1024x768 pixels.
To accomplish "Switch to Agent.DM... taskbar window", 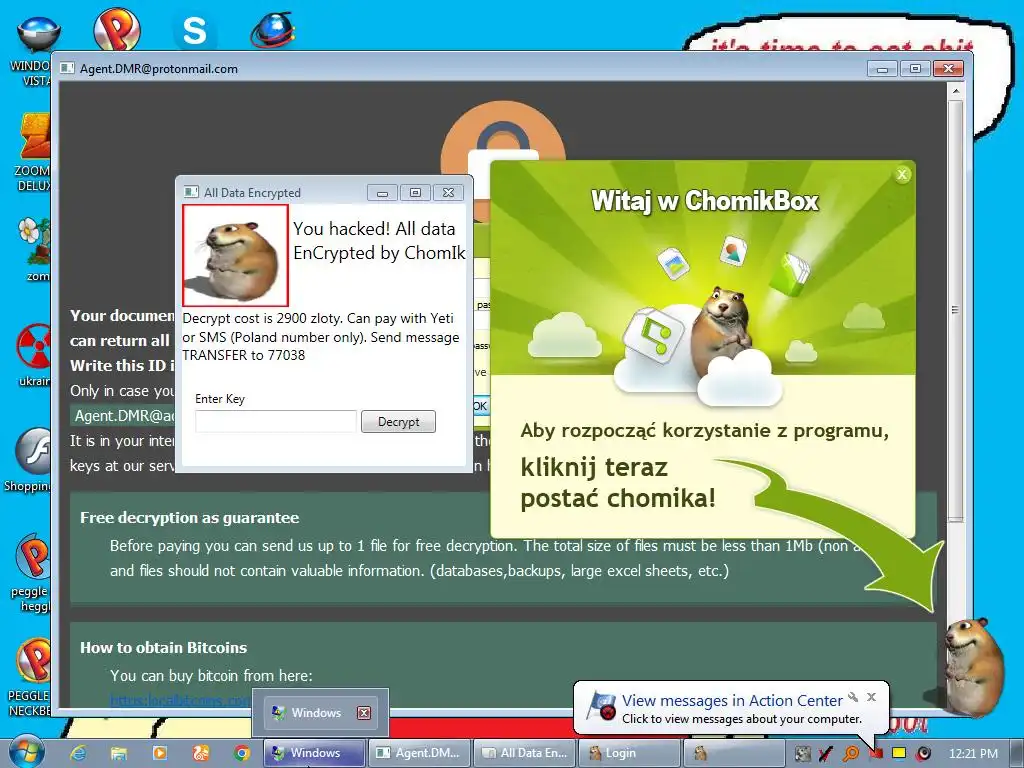I will tap(419, 753).
